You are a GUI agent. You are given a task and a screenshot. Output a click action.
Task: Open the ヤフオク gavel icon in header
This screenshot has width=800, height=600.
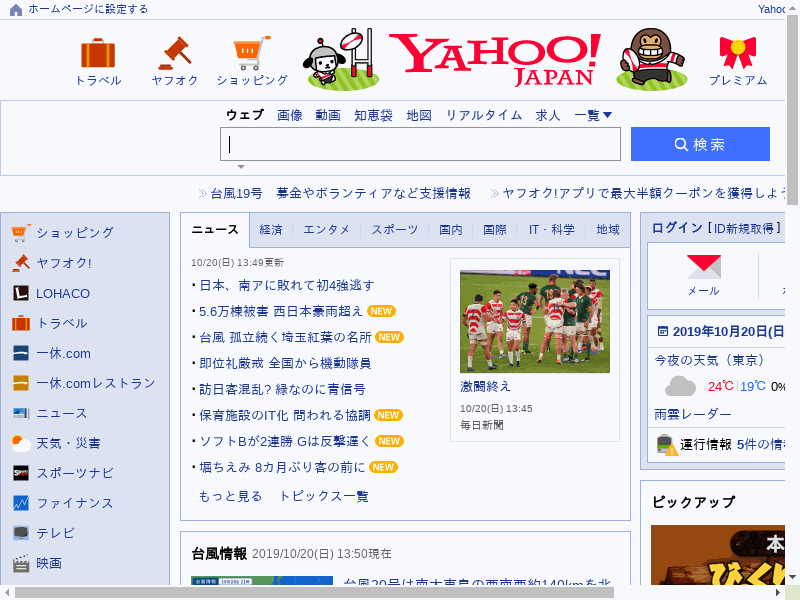(x=174, y=53)
